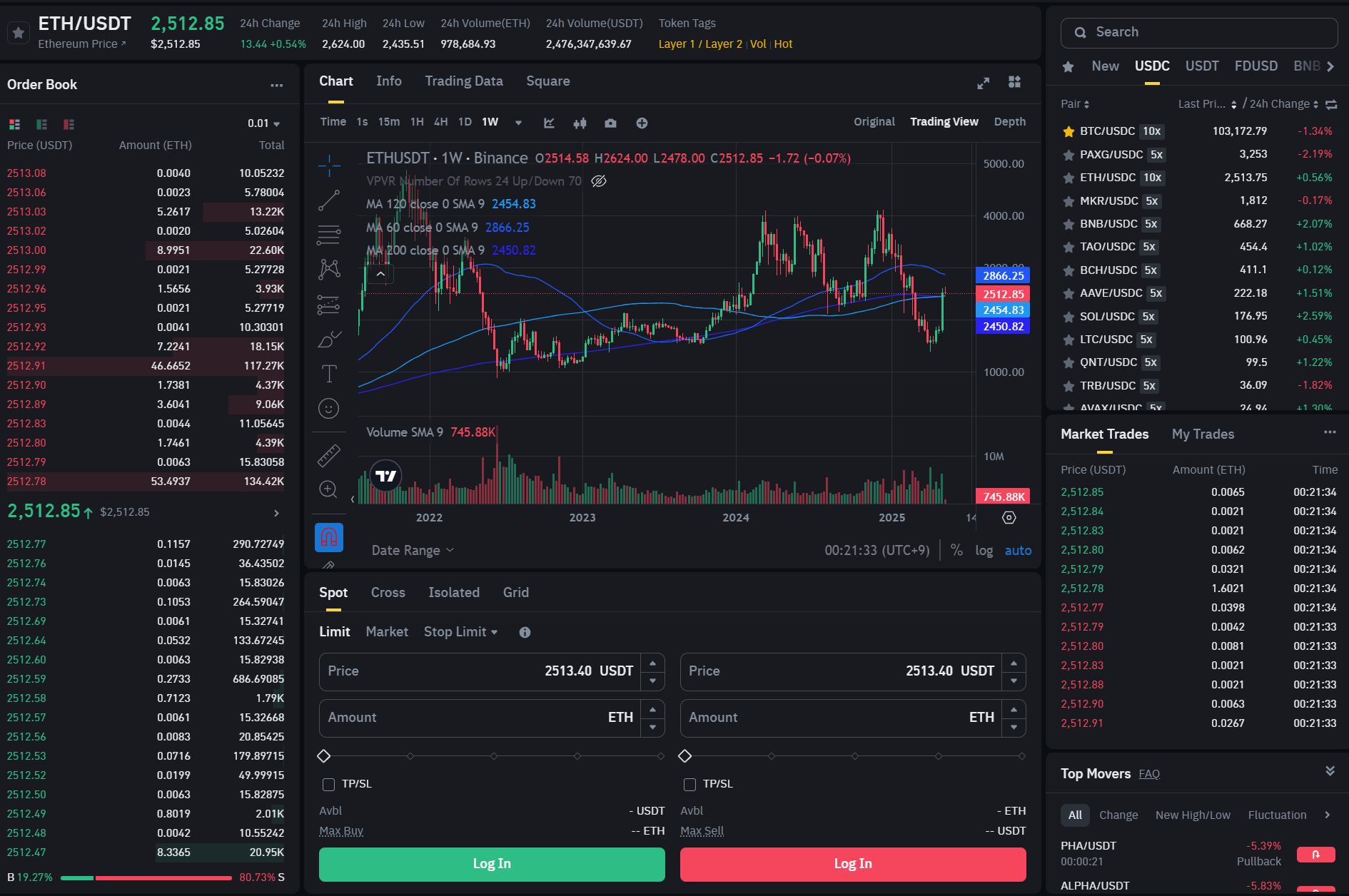Select the ruler measure tool
Viewport: 1349px width, 896px height.
[329, 455]
